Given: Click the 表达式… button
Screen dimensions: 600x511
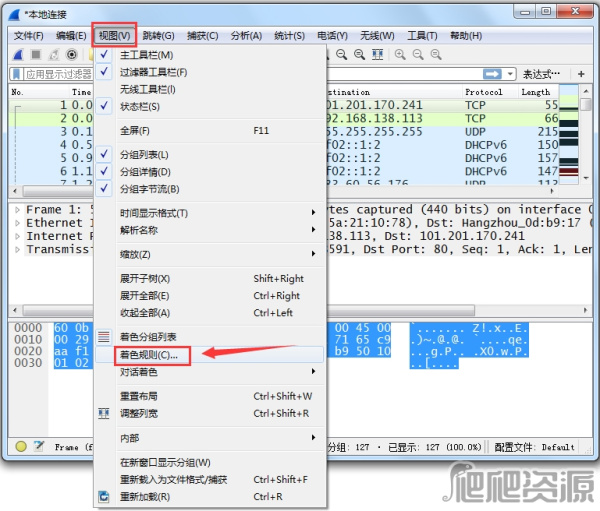Looking at the screenshot, I should coord(541,74).
